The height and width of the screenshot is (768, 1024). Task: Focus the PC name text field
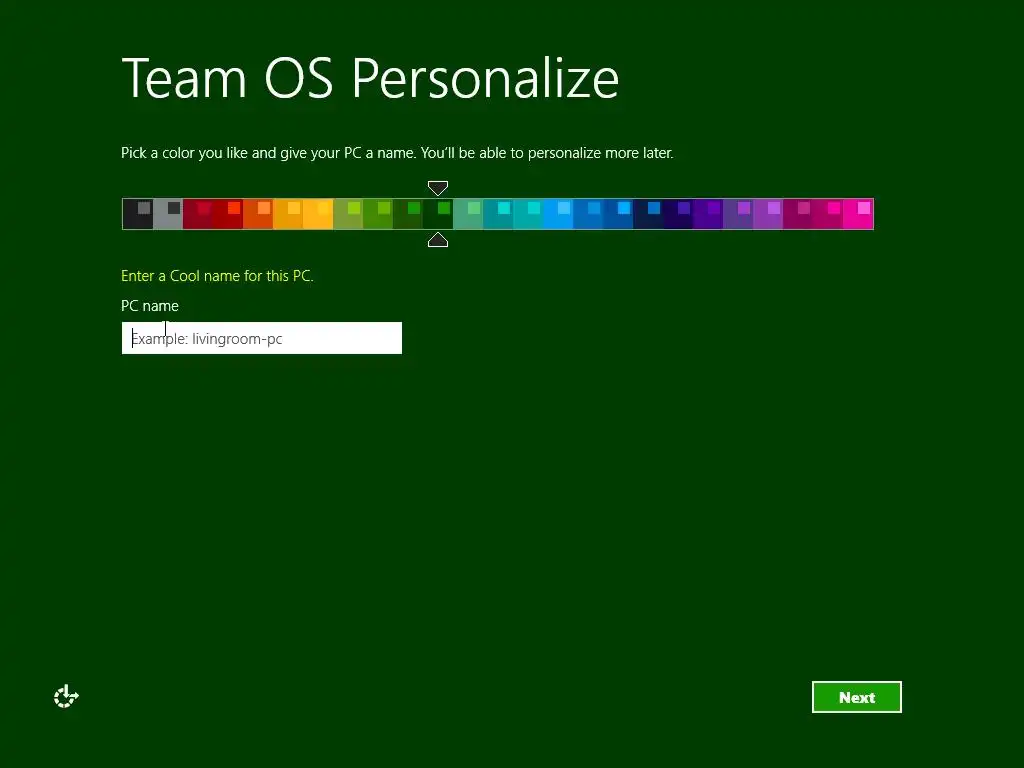click(x=262, y=338)
